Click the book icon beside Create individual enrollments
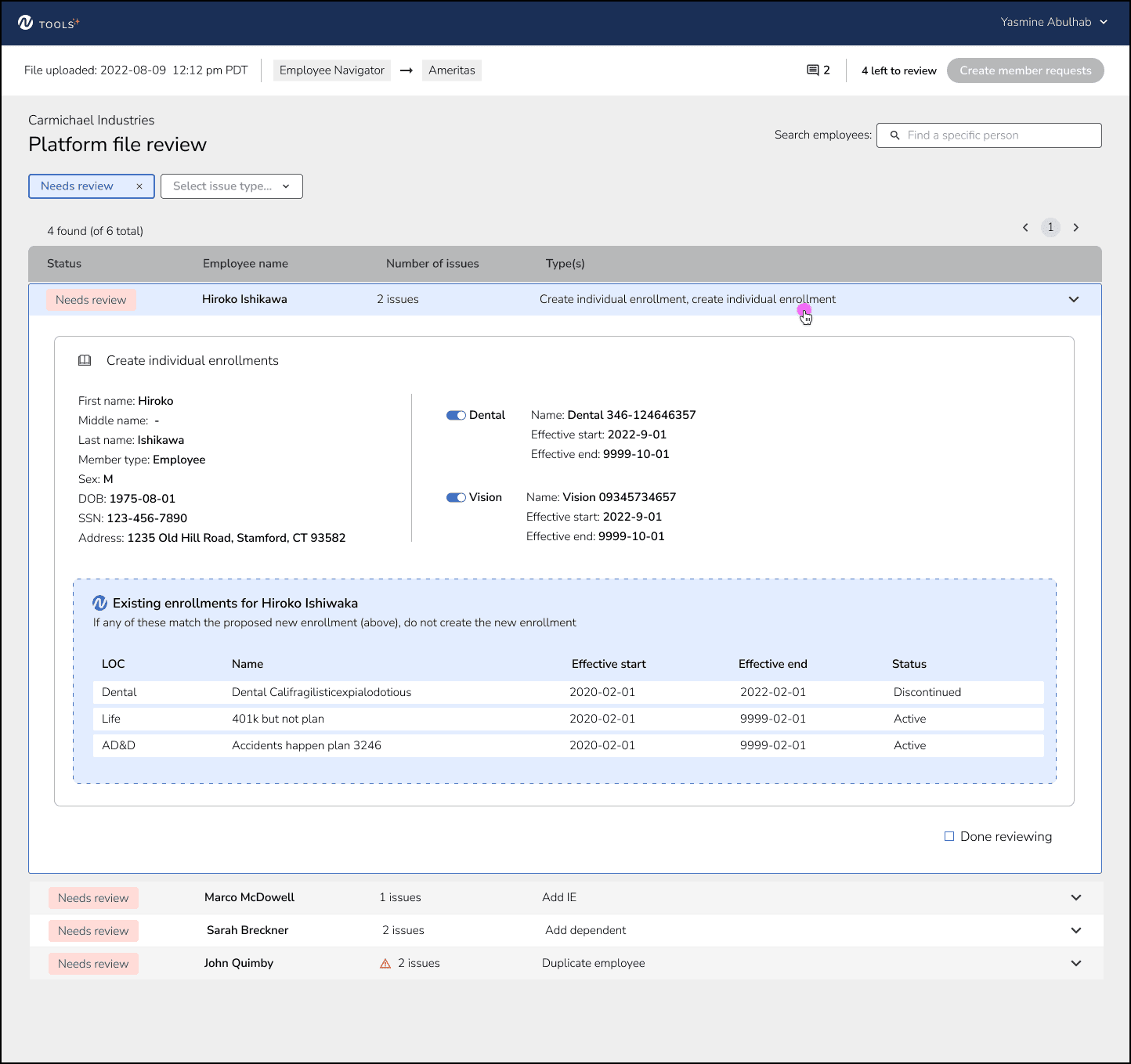The height and width of the screenshot is (1064, 1131). [85, 361]
